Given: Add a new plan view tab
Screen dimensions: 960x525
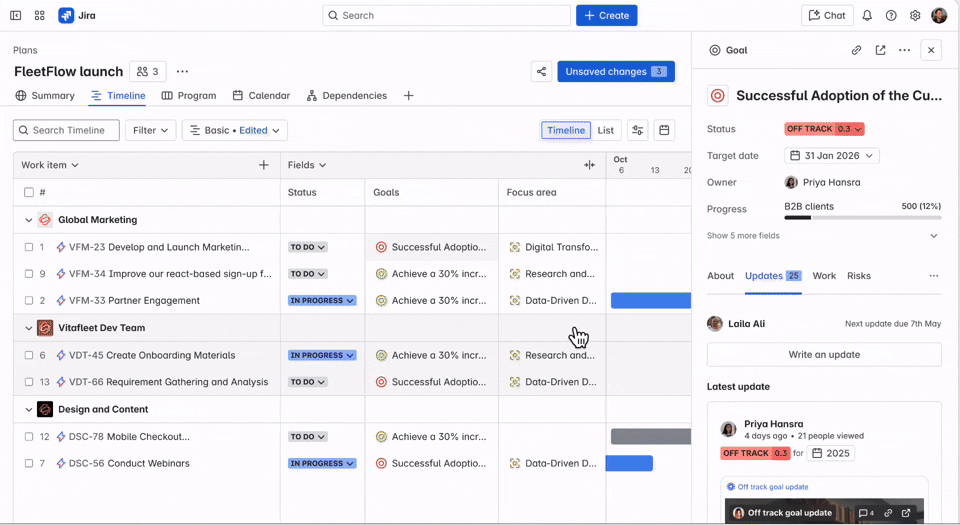Looking at the screenshot, I should click(x=408, y=95).
